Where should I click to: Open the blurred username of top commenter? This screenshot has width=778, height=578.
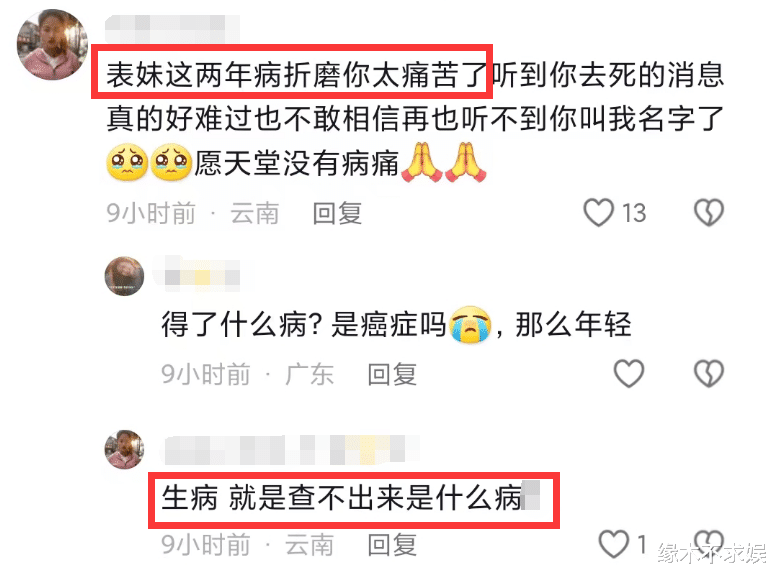click(x=173, y=28)
